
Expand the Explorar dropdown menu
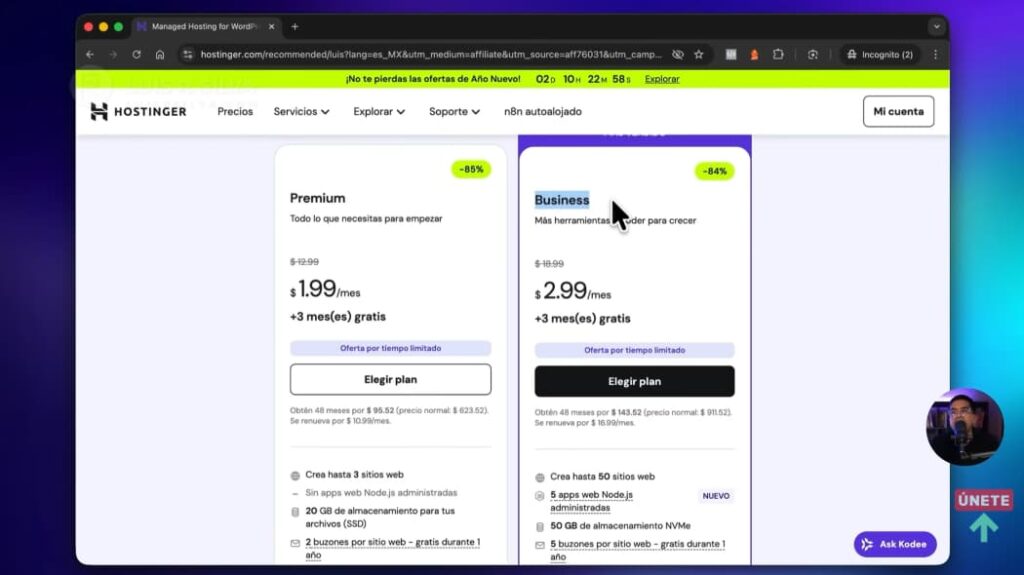[x=379, y=112]
